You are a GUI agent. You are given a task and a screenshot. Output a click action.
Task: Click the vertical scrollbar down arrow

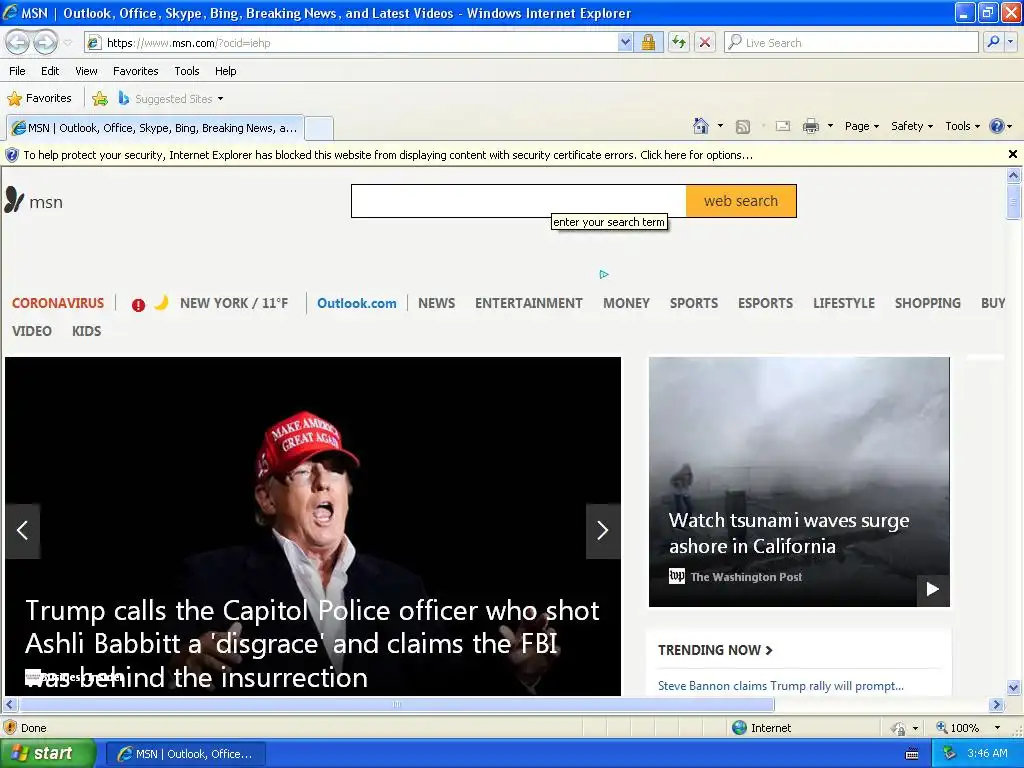[x=1013, y=686]
